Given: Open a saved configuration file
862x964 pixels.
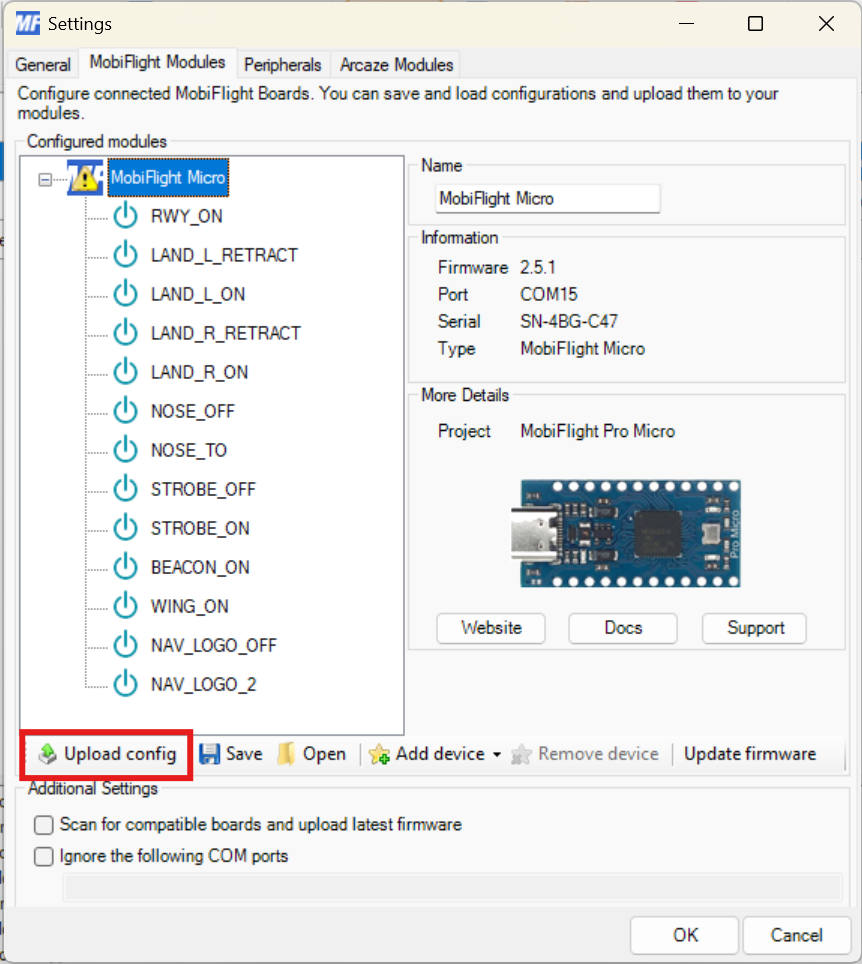Looking at the screenshot, I should (312, 754).
